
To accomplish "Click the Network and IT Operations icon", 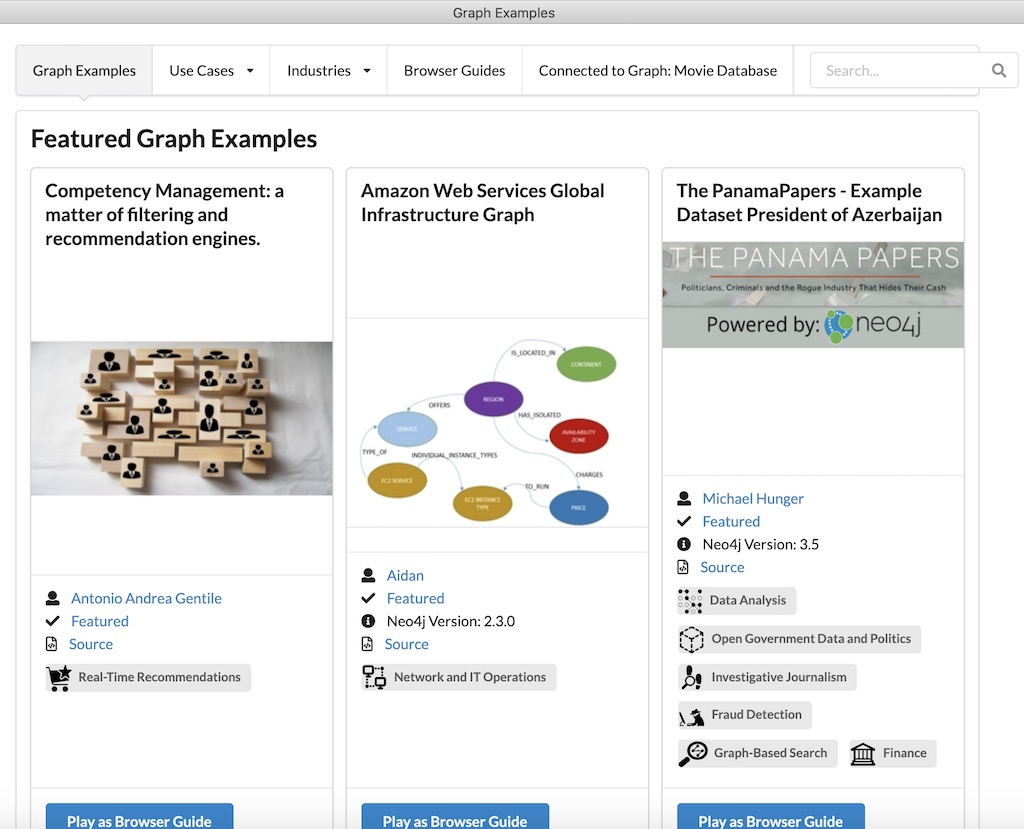I will point(374,677).
